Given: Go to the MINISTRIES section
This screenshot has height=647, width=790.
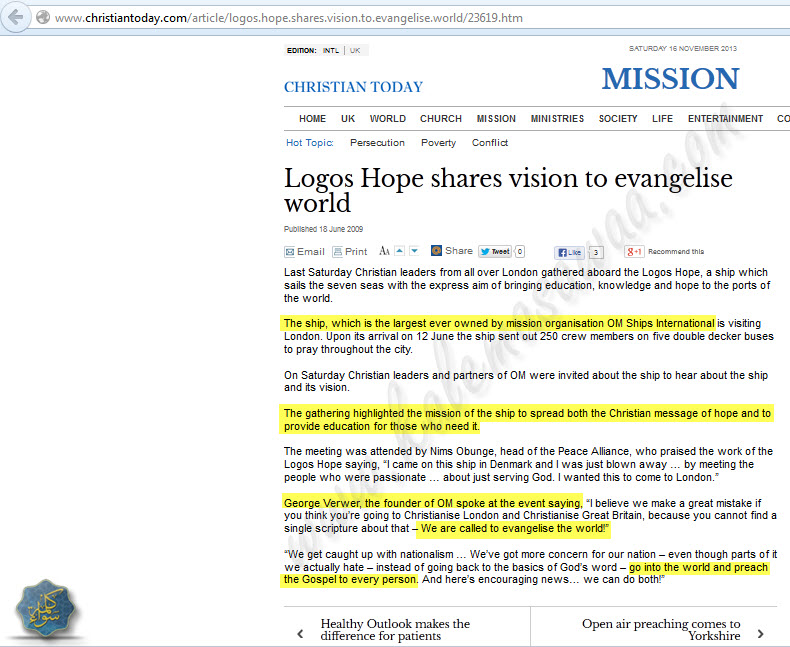Looking at the screenshot, I should tap(557, 119).
